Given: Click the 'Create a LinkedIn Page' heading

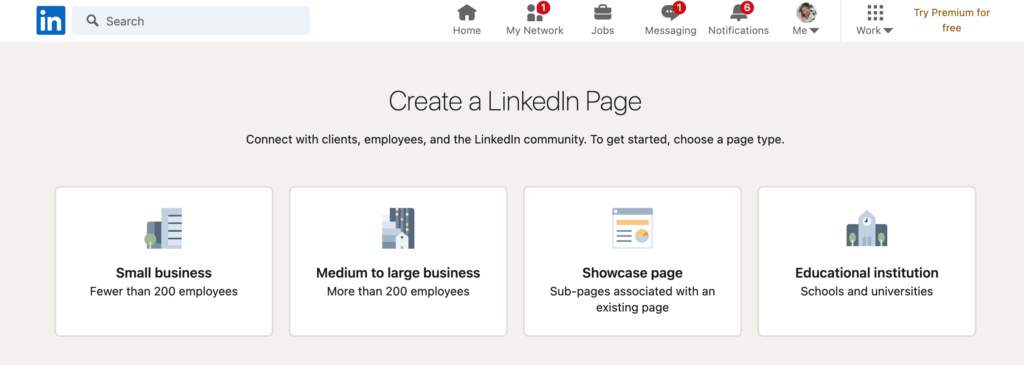Looking at the screenshot, I should [515, 102].
